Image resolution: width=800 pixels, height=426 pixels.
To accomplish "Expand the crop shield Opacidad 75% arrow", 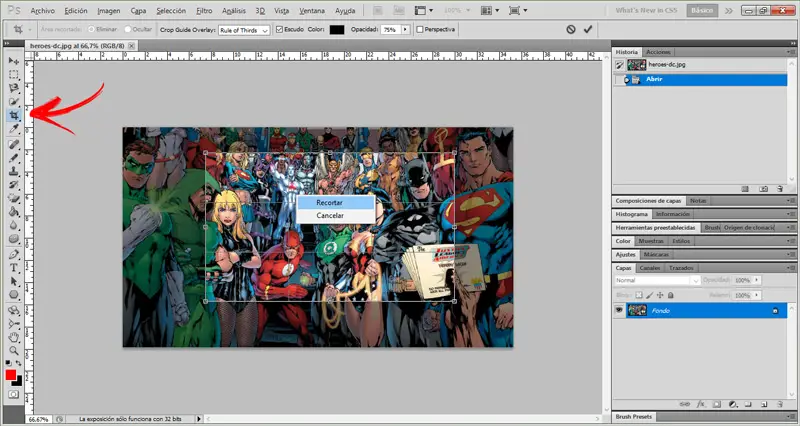I will (x=405, y=30).
